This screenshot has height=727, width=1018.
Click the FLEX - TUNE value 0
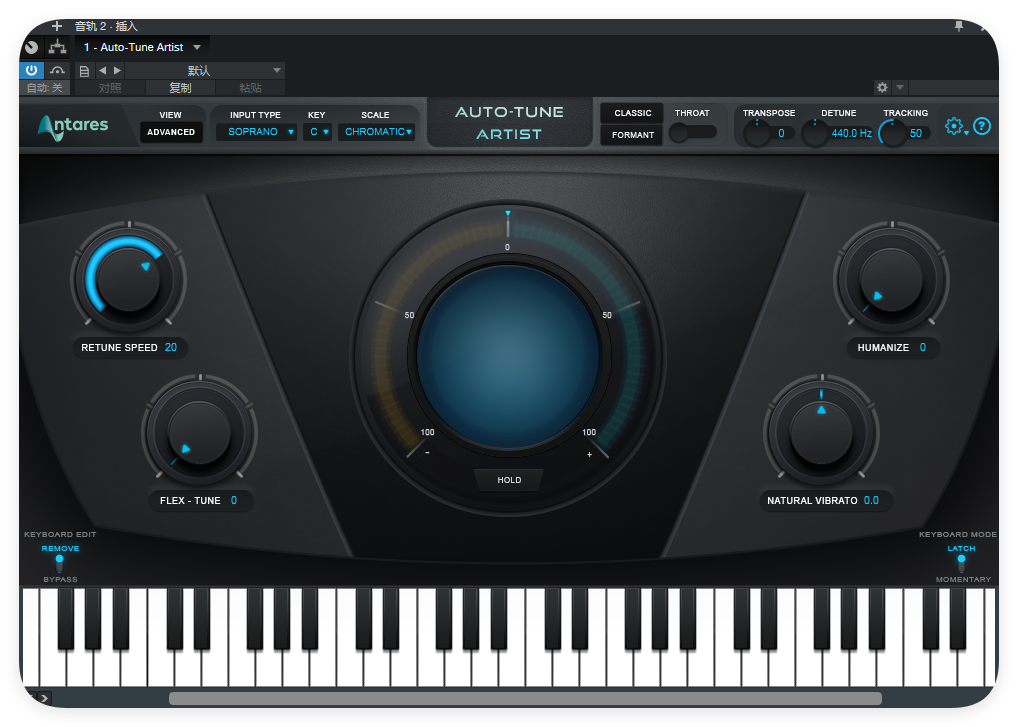pos(234,500)
